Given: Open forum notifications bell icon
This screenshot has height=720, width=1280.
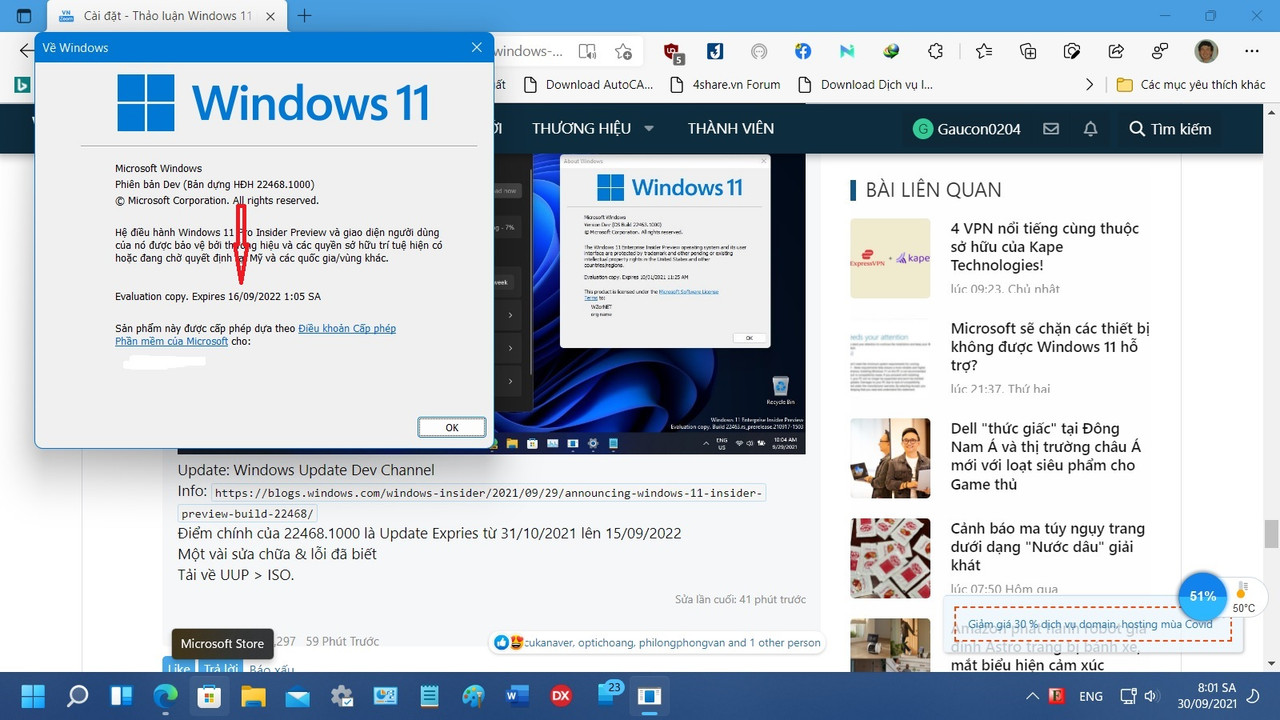Looking at the screenshot, I should tap(1091, 128).
